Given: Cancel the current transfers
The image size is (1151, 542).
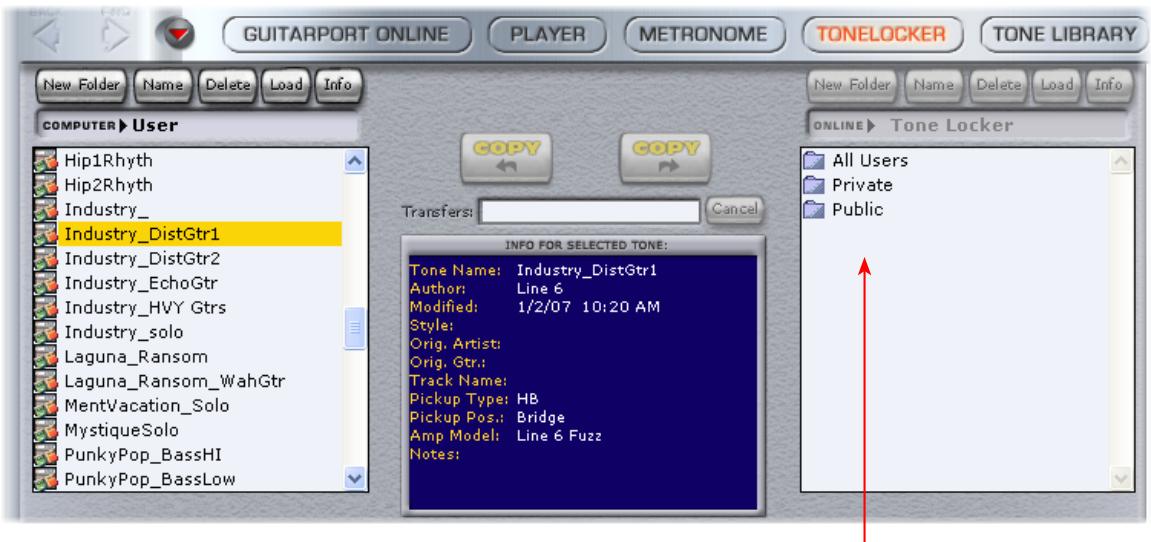Looking at the screenshot, I should 734,210.
